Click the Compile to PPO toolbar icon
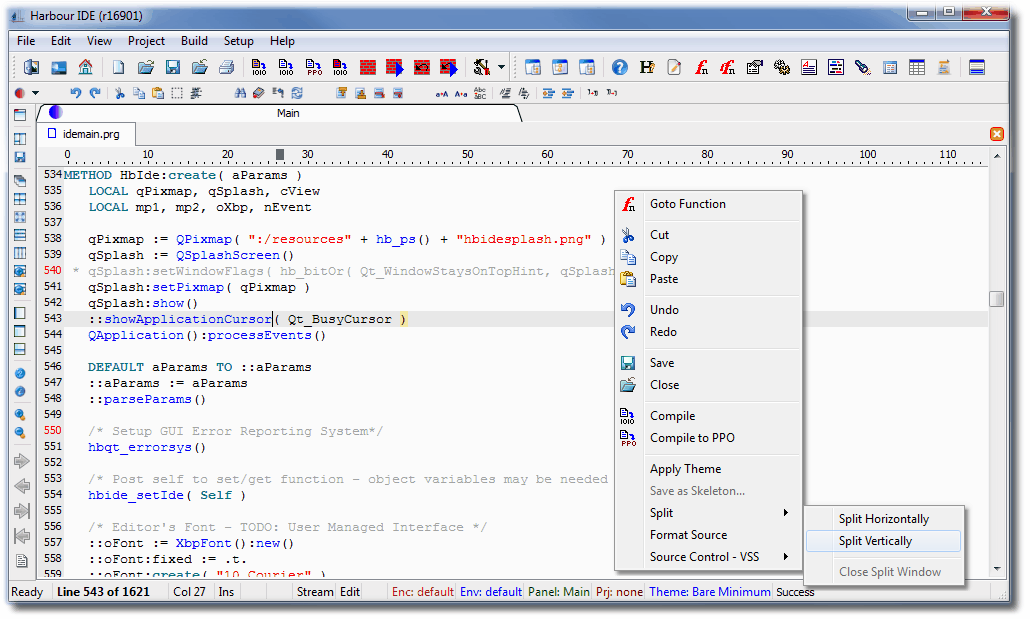Viewport: 1030px width, 619px height. tap(315, 68)
